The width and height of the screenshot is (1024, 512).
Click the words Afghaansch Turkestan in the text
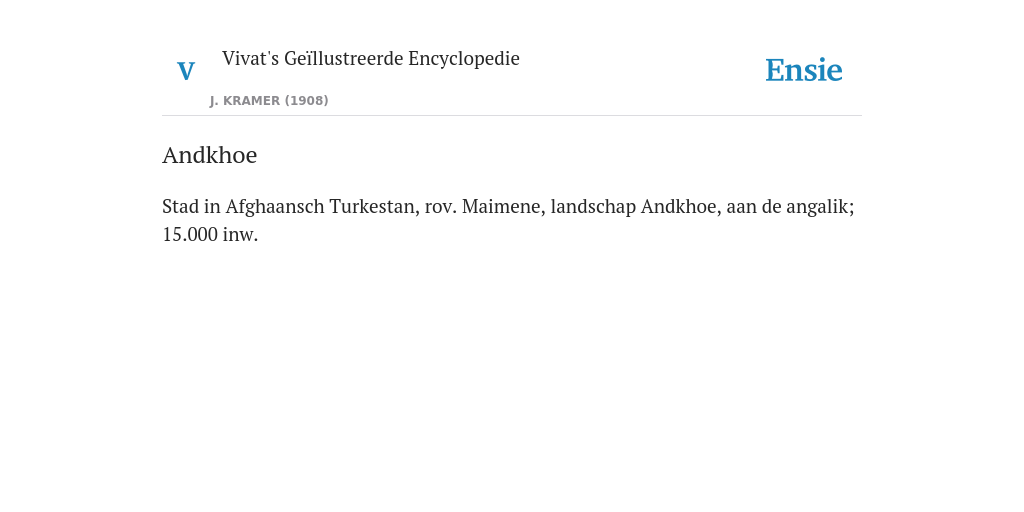click(x=321, y=206)
